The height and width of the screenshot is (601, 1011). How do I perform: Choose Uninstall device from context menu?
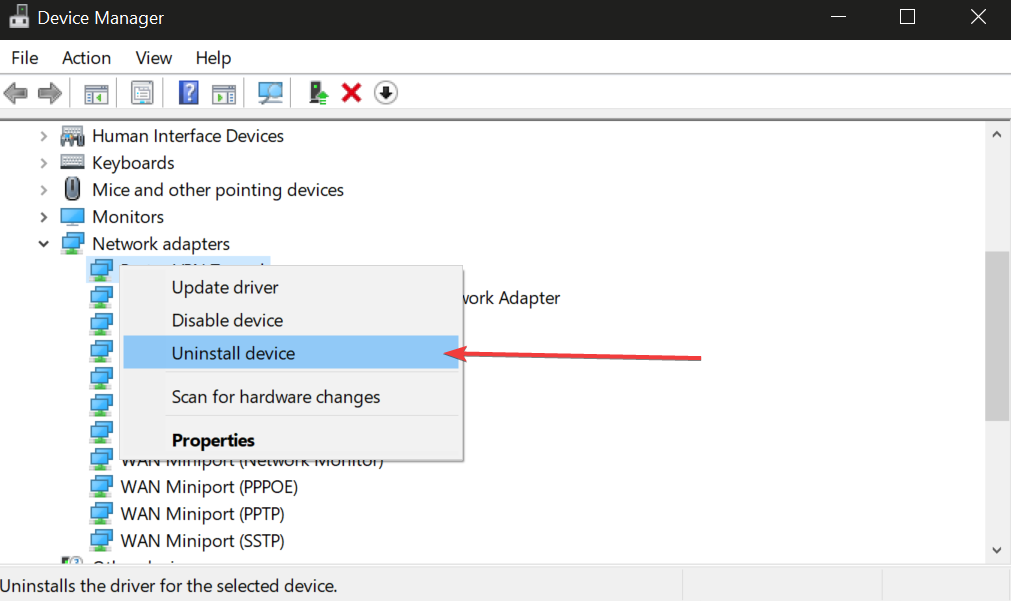[233, 353]
